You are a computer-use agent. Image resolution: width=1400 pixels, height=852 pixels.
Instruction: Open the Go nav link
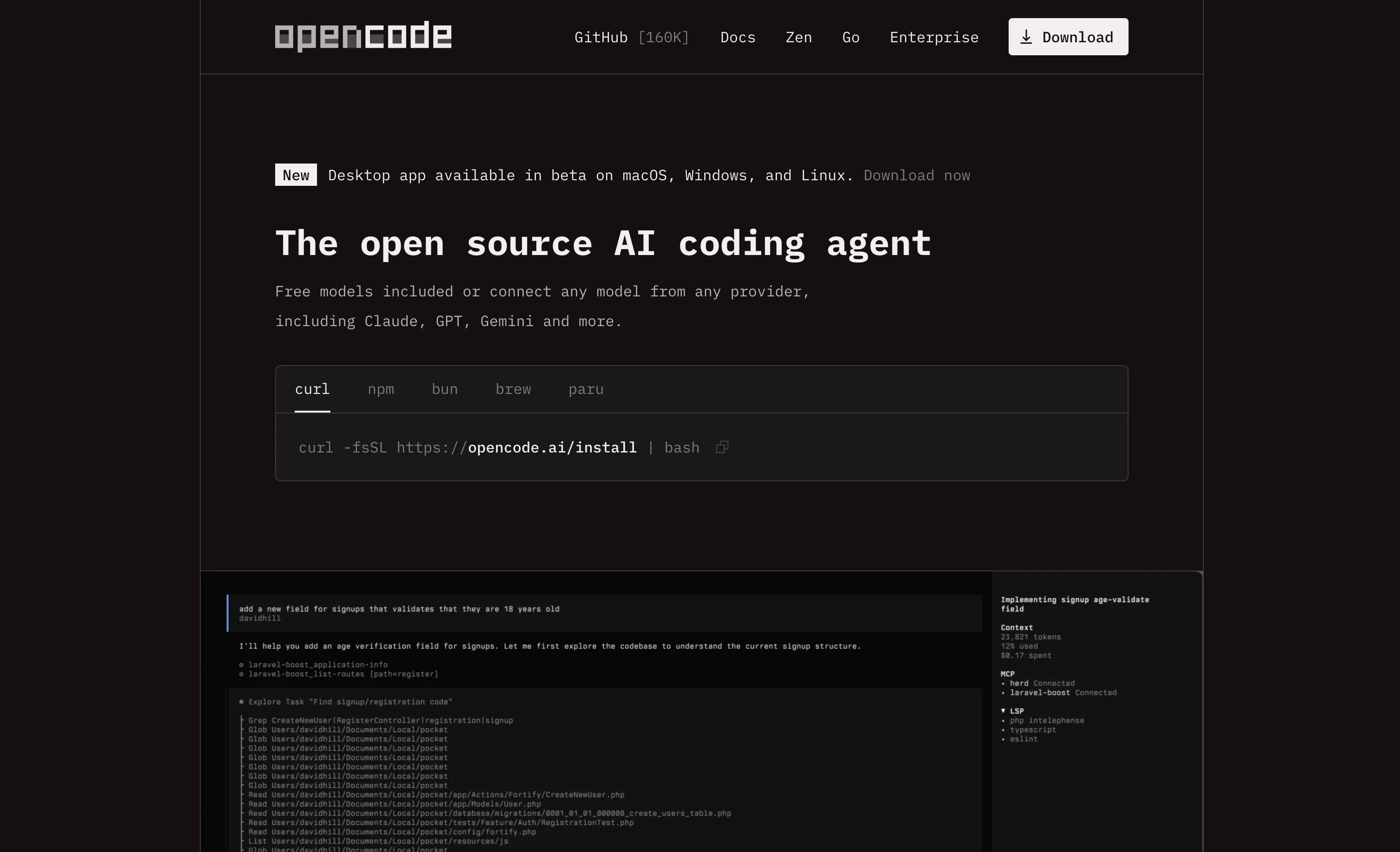click(x=851, y=38)
